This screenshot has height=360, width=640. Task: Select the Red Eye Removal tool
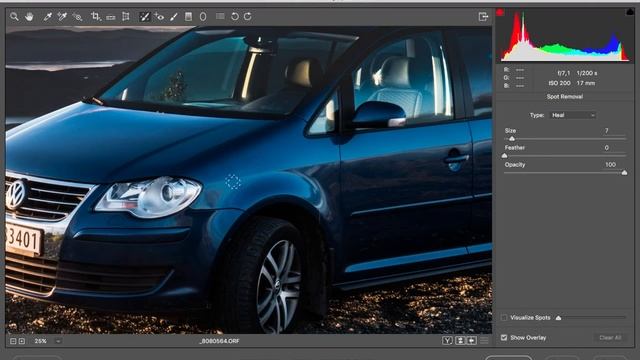pos(159,17)
